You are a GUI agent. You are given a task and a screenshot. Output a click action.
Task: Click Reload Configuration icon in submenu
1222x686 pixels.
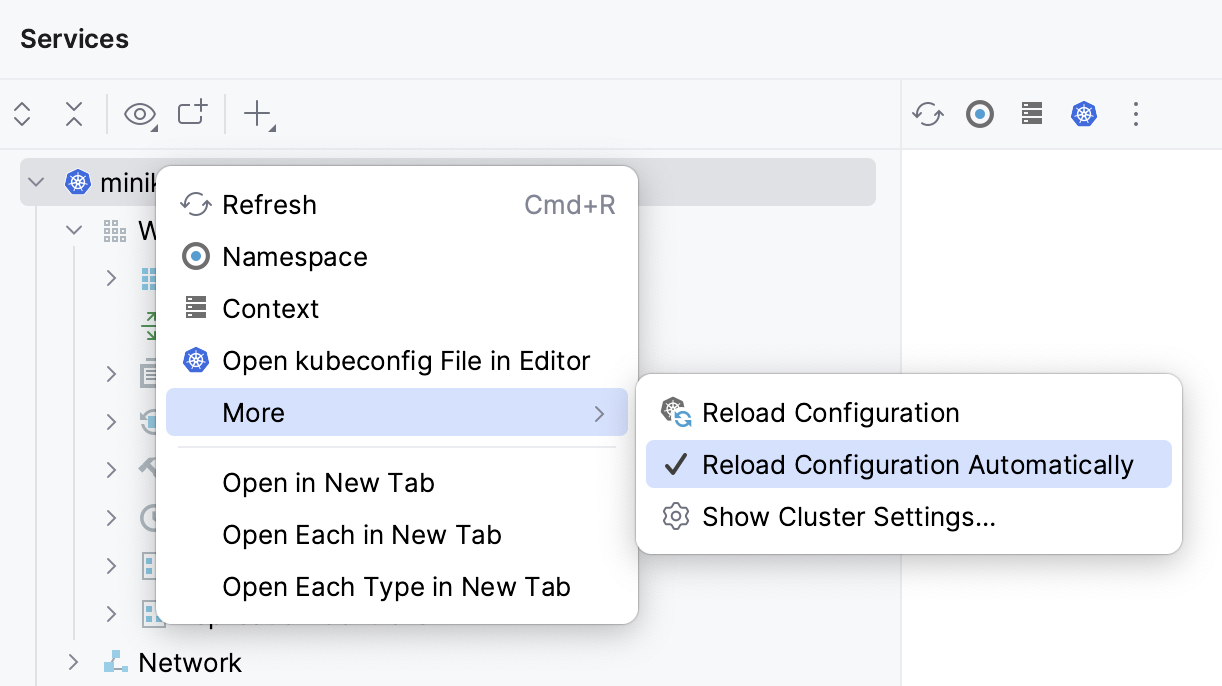pyautogui.click(x=677, y=412)
